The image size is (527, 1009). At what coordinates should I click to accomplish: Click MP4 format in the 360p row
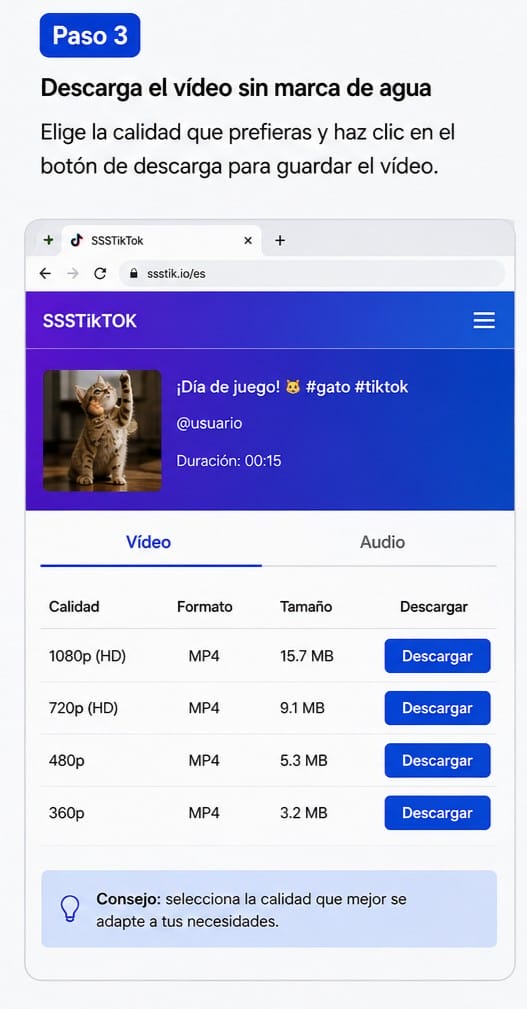pyautogui.click(x=204, y=813)
